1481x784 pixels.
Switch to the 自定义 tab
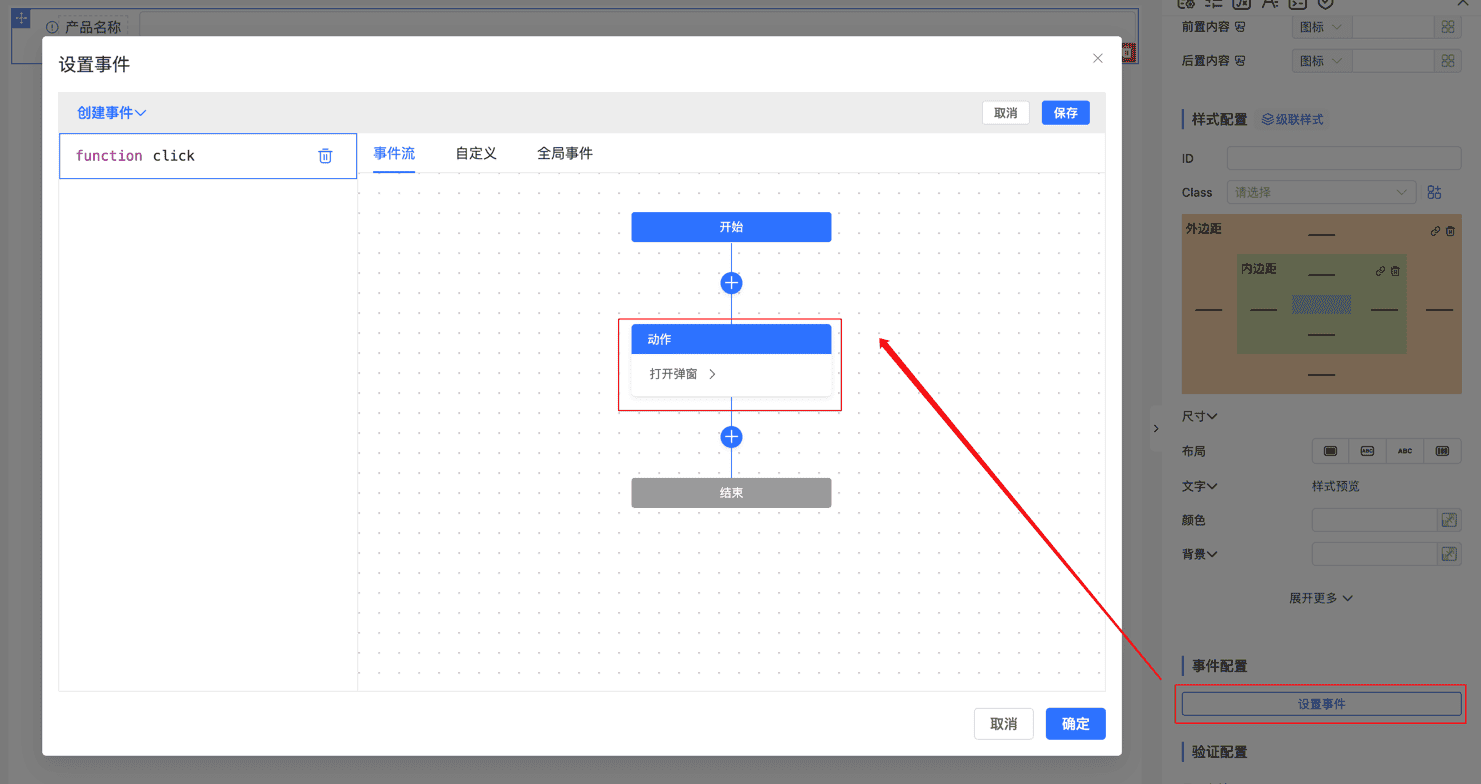coord(476,154)
